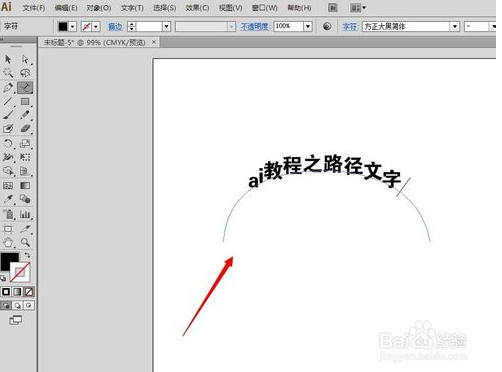This screenshot has height=372, width=502.
Task: Open the 效果(C) menu
Action: (197, 8)
